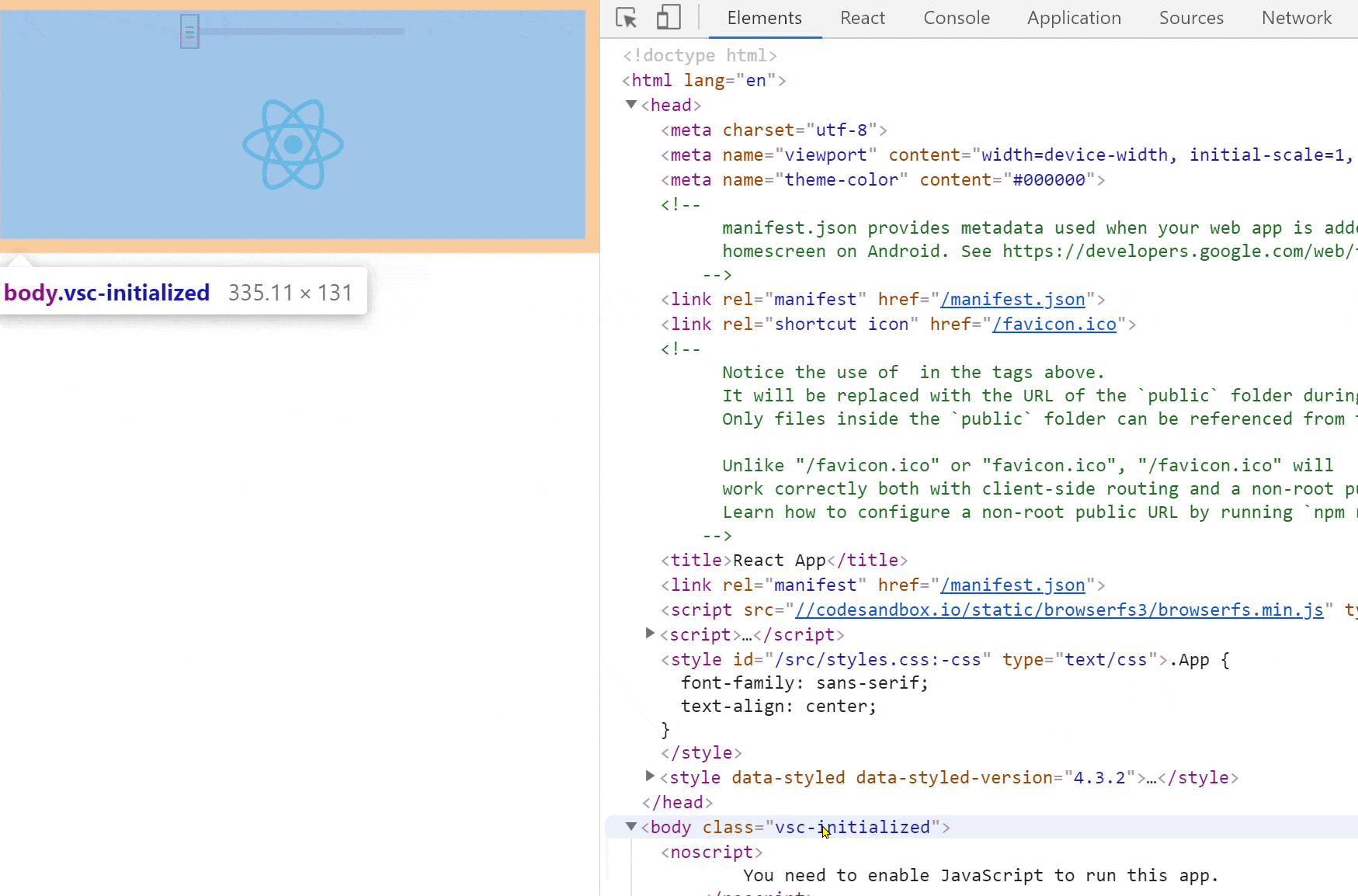Select the closing head tag
This screenshot has height=896, width=1358.
click(x=677, y=803)
